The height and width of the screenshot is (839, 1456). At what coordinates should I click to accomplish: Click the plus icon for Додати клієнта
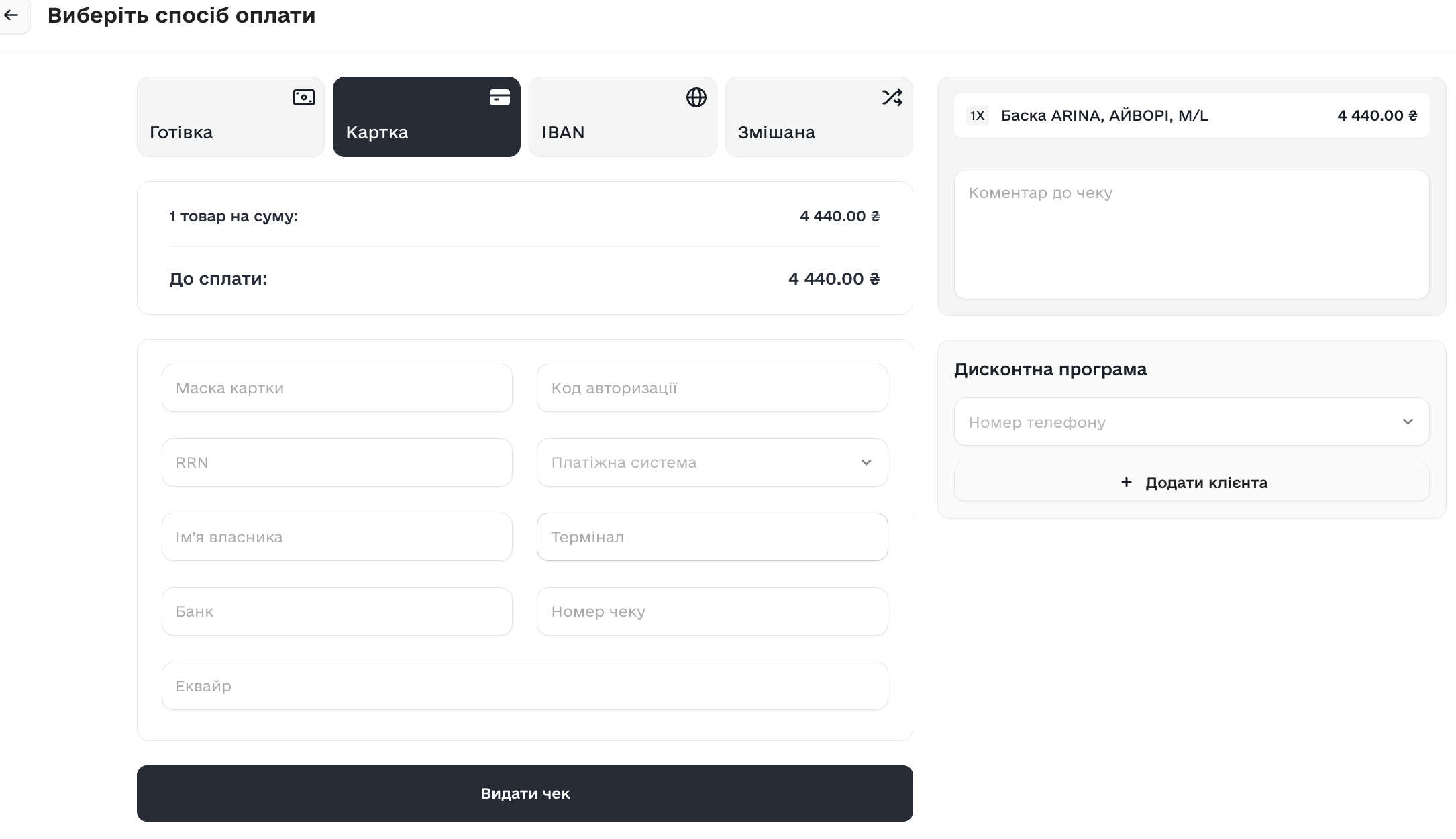(1127, 482)
